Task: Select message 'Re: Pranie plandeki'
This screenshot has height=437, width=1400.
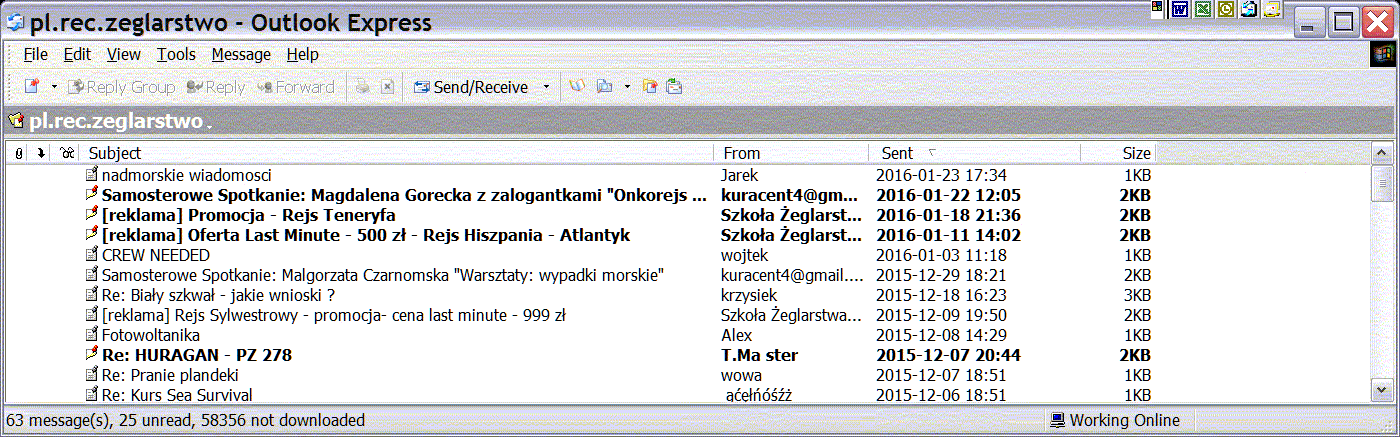Action: tap(170, 375)
